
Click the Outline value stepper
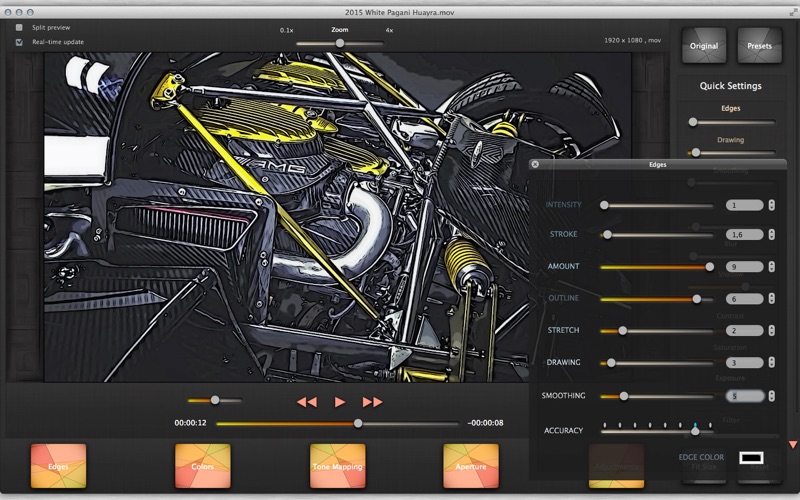pyautogui.click(x=771, y=299)
